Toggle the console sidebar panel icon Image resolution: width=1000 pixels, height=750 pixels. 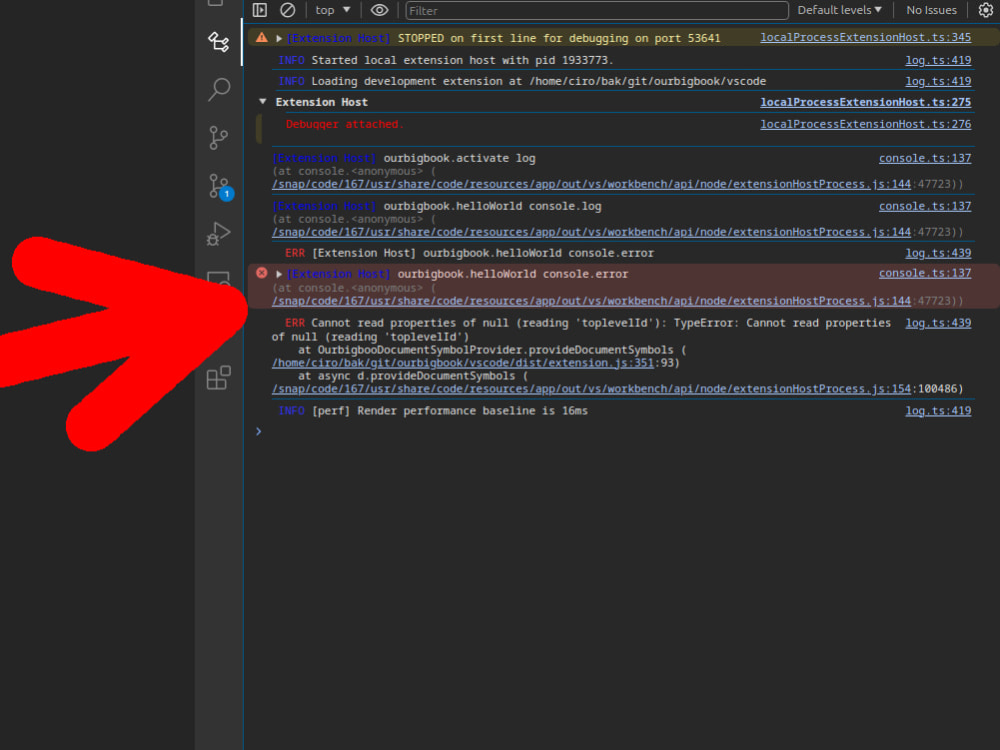point(260,10)
